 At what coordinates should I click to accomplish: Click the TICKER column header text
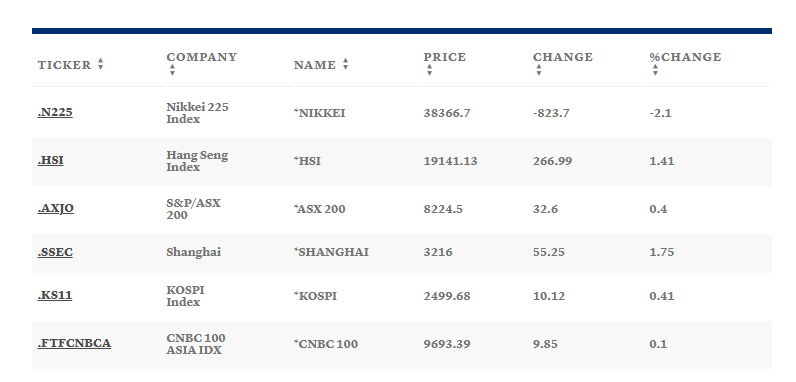[x=64, y=65]
